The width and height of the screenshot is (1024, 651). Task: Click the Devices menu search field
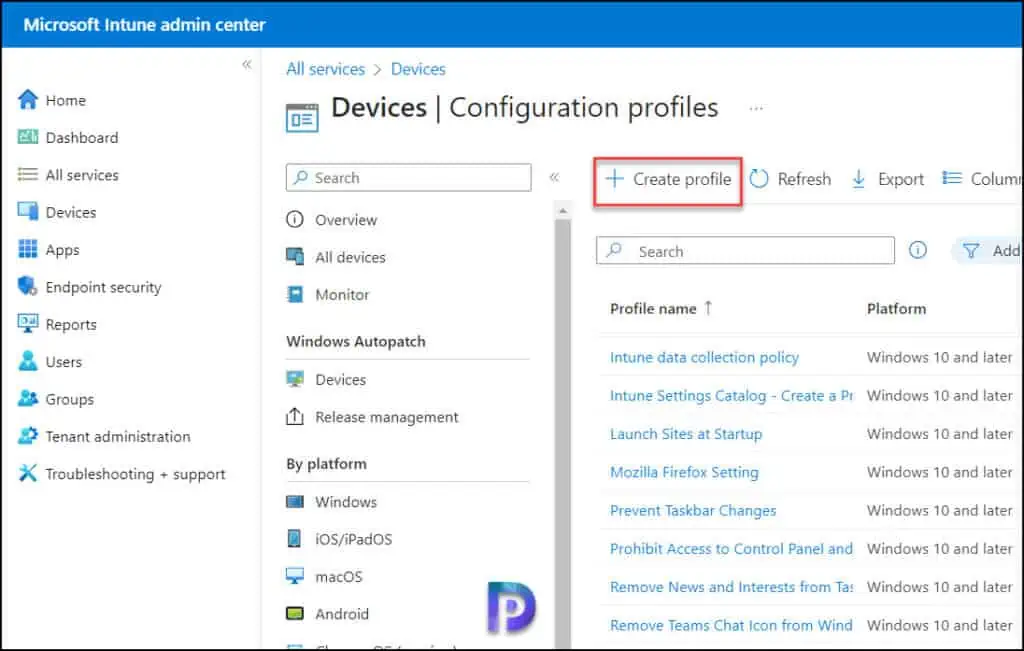click(x=408, y=178)
